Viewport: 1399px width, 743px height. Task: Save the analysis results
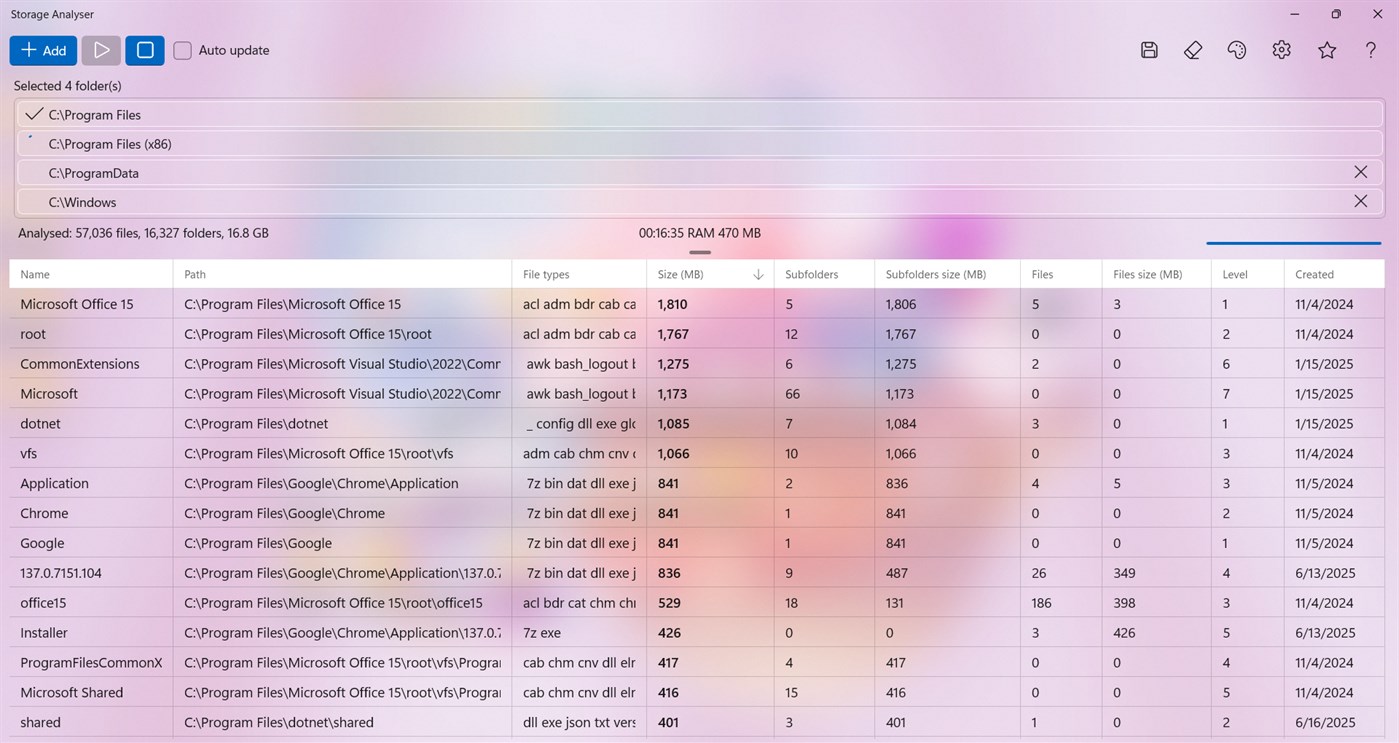coord(1148,49)
